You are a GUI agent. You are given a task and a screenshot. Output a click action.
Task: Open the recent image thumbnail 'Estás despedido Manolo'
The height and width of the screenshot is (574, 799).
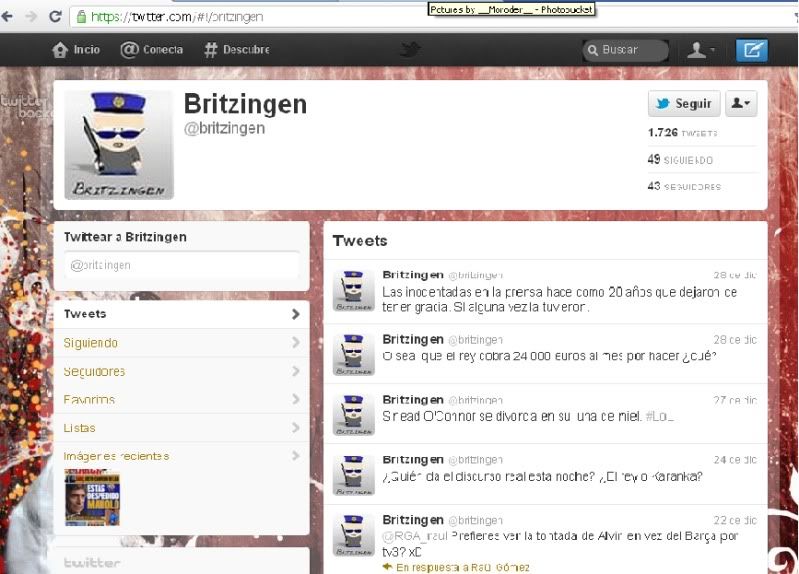(x=92, y=498)
